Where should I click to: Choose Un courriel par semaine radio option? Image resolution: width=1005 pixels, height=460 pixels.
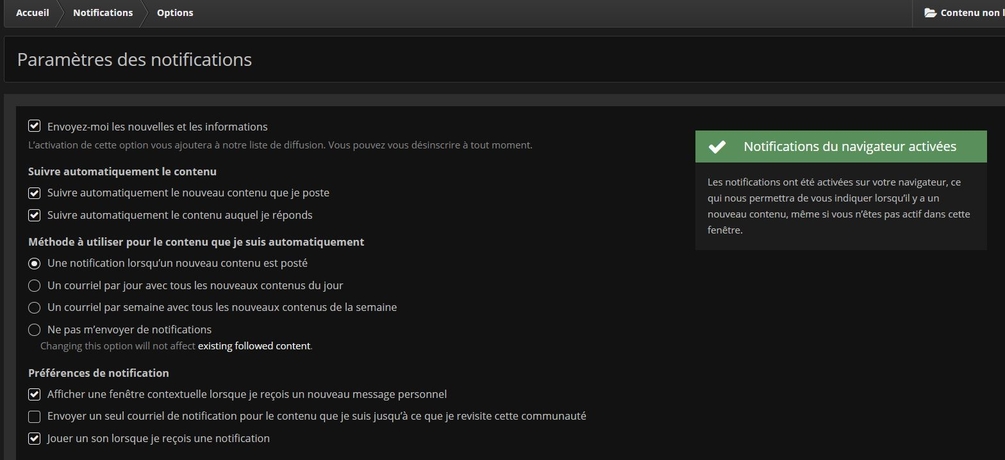pyautogui.click(x=35, y=308)
